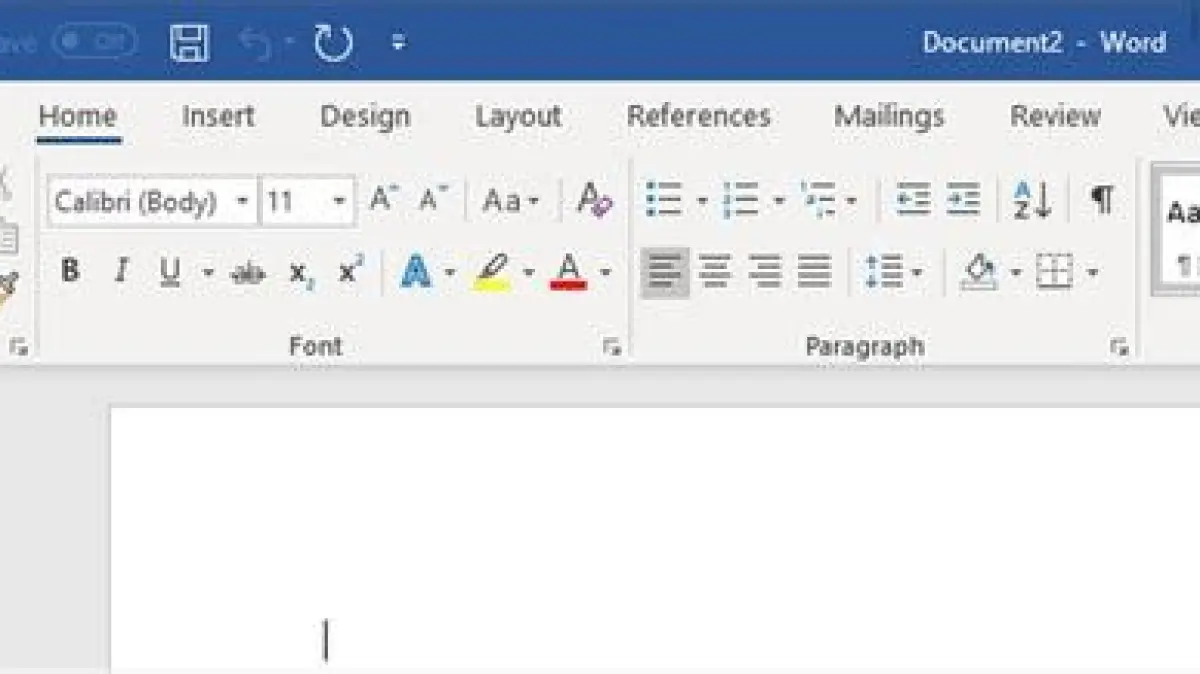This screenshot has height=674, width=1200.
Task: Apply the yellow text highlight color
Action: (493, 272)
